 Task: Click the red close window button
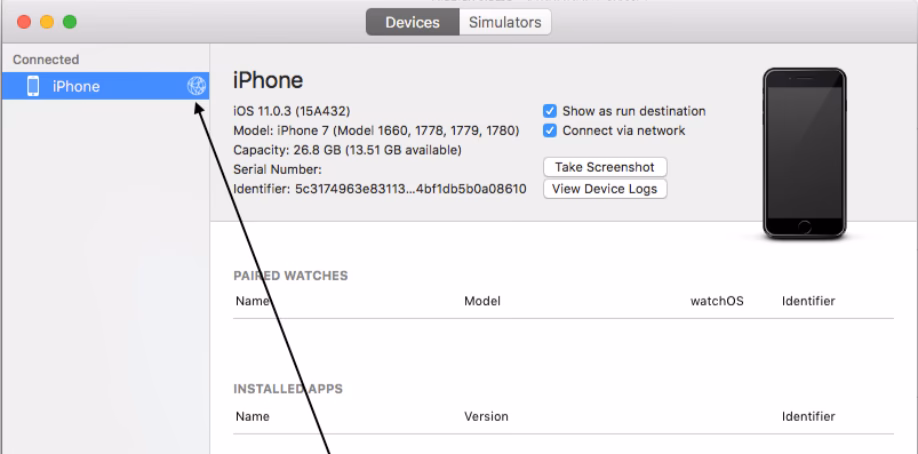[x=19, y=21]
